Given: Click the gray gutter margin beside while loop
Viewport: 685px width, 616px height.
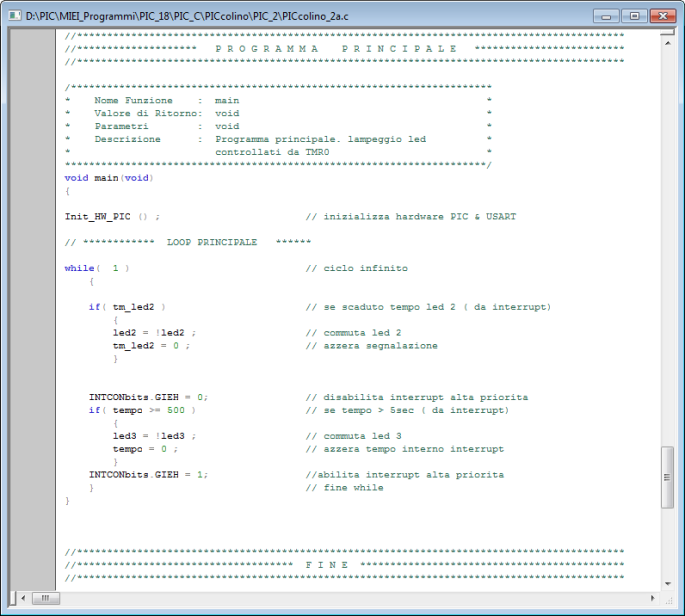Looking at the screenshot, I should 34,268.
